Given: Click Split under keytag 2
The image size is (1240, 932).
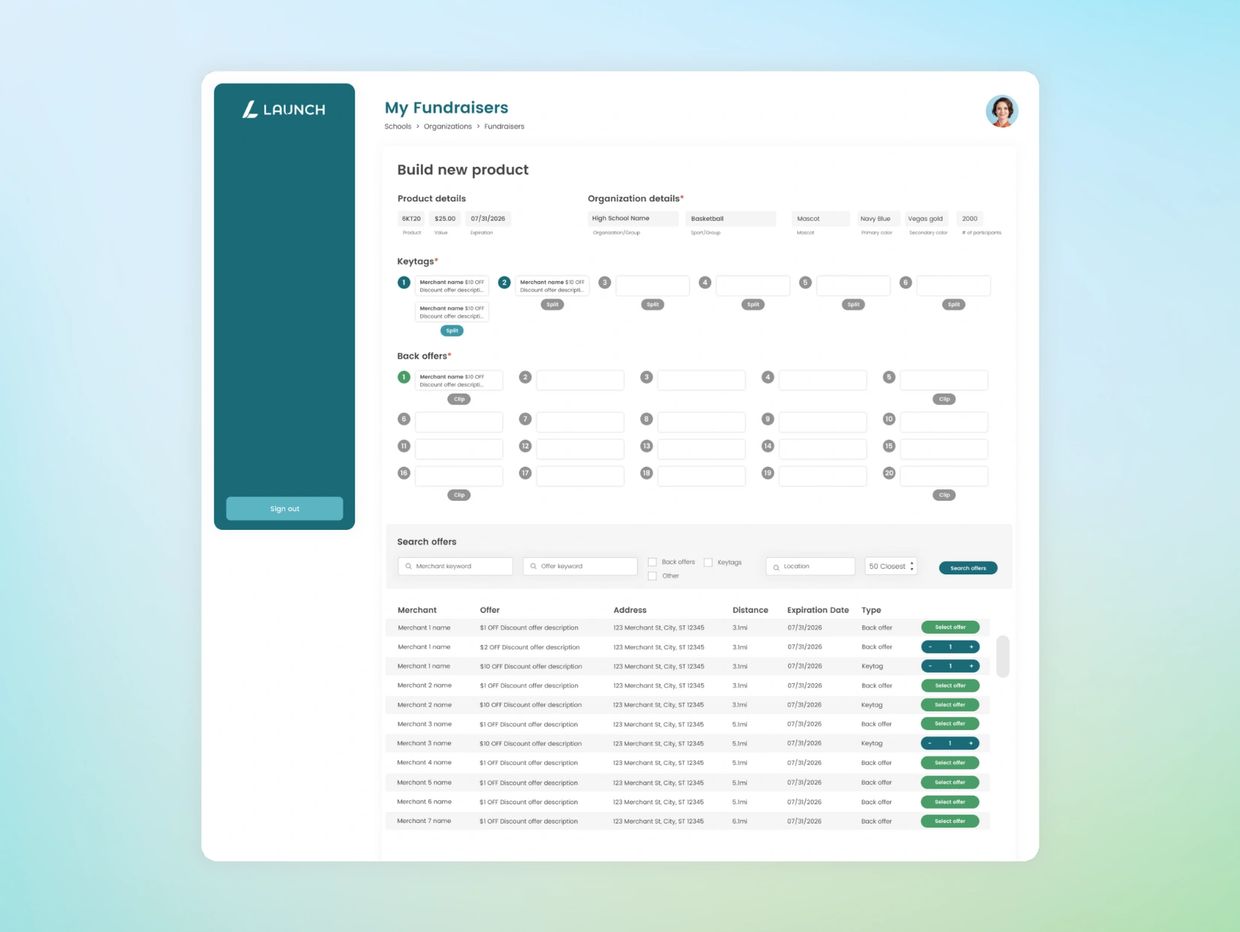Looking at the screenshot, I should [552, 304].
